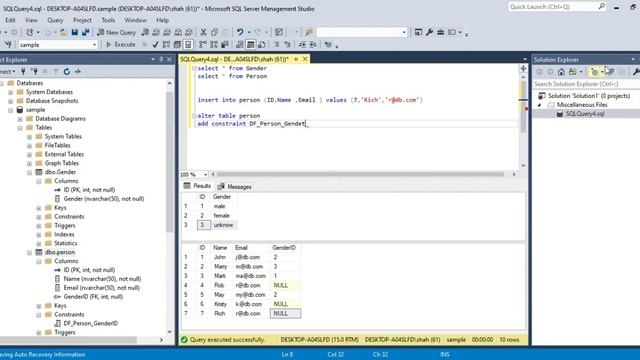This screenshot has height=360, width=640.
Task: Expand the Database Diagrams node
Action: tap(20, 119)
